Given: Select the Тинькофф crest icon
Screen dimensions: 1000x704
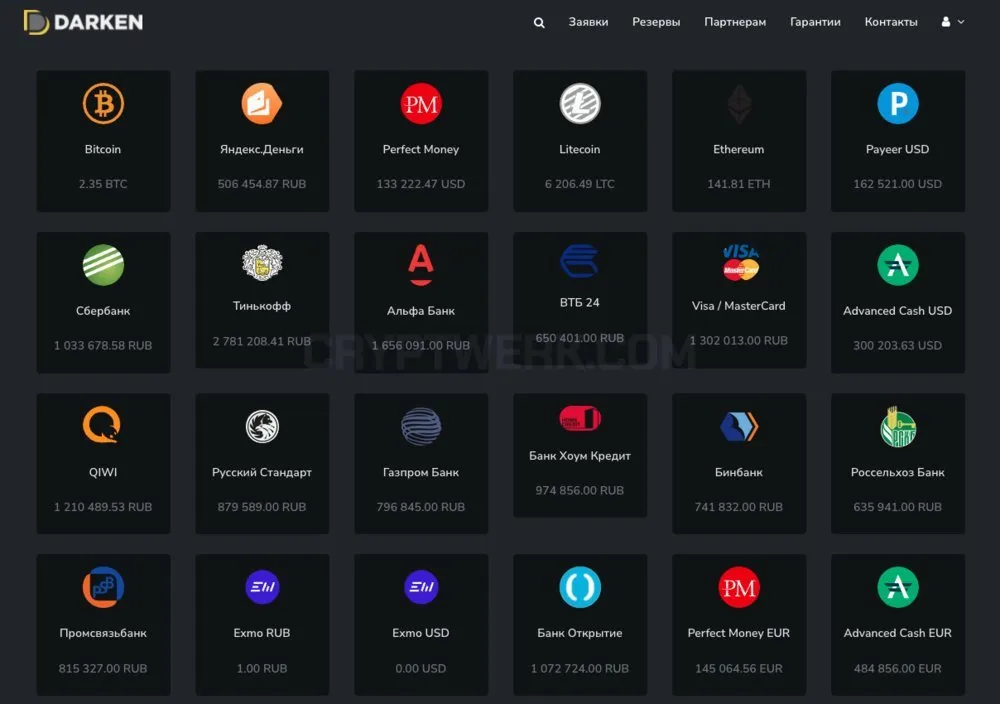Looking at the screenshot, I should [x=261, y=262].
